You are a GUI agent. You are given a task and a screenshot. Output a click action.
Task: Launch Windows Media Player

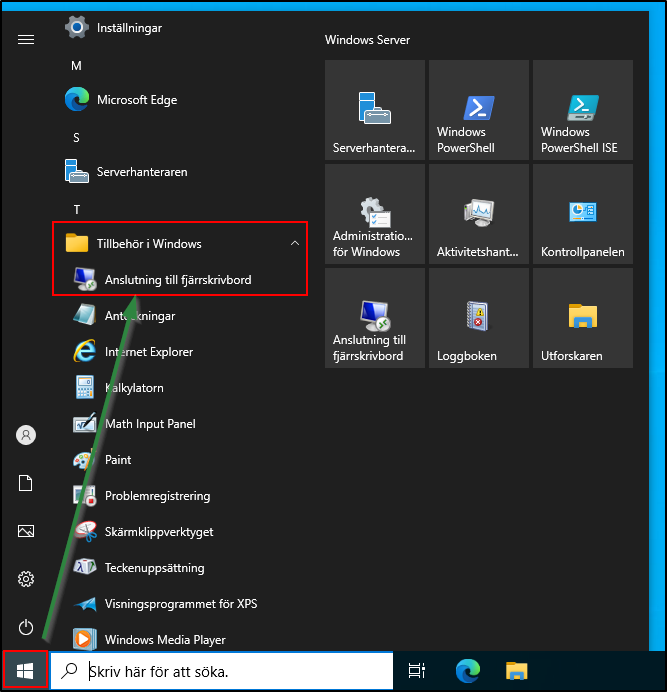[179, 639]
